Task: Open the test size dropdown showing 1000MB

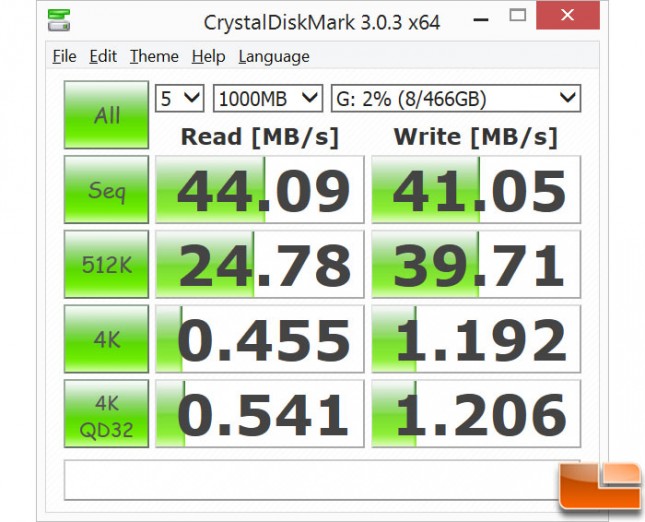Action: (x=268, y=98)
